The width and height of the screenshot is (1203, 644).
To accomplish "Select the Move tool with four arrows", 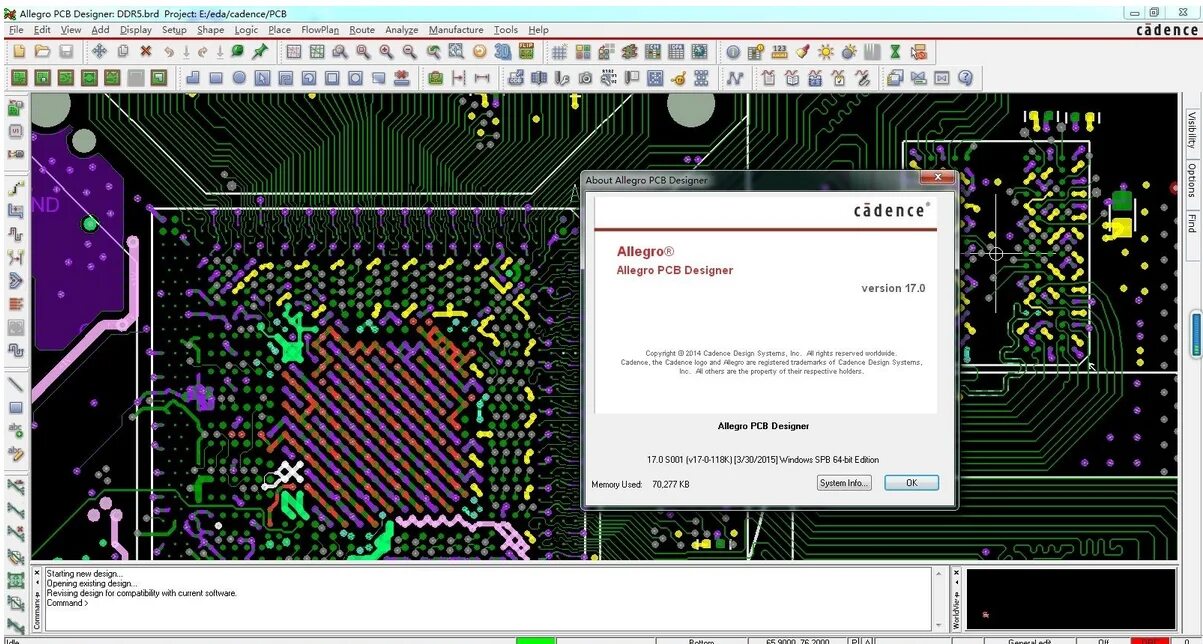I will (99, 51).
